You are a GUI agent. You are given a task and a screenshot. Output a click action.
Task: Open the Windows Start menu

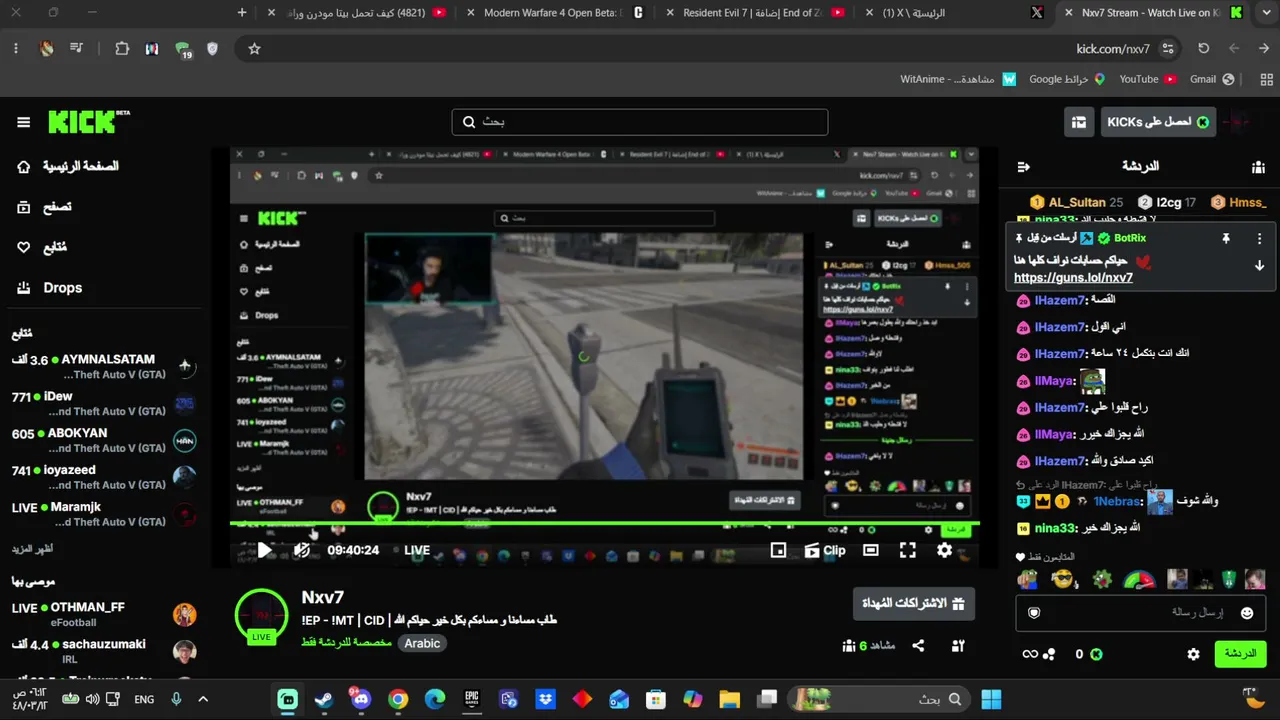991,700
